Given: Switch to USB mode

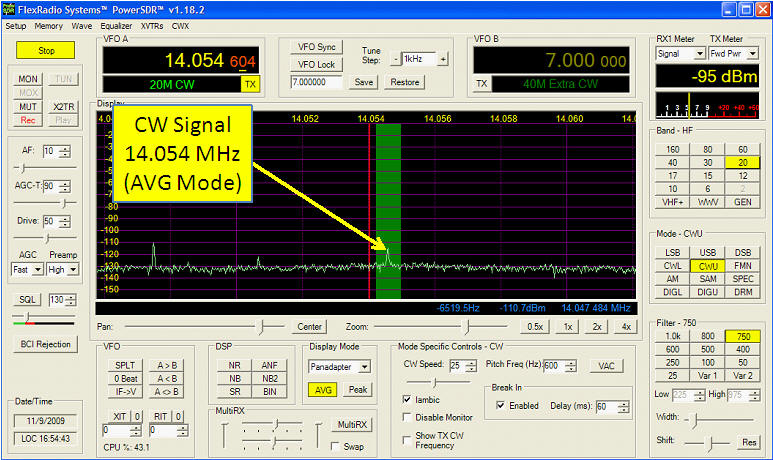Looking at the screenshot, I should click(x=707, y=252).
